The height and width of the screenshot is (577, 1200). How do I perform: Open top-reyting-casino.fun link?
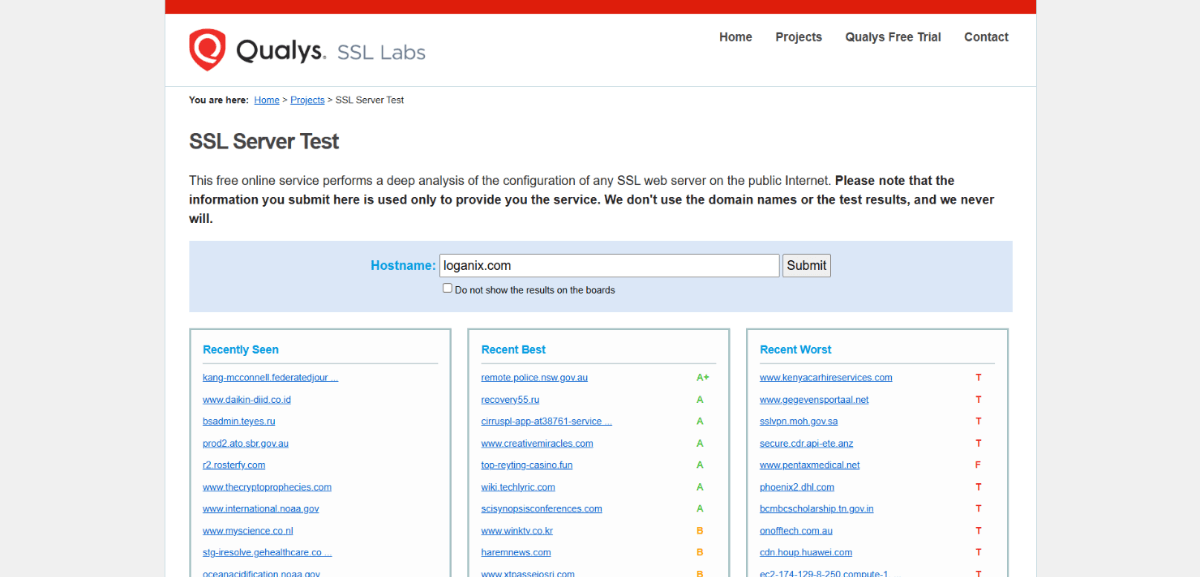tap(527, 466)
